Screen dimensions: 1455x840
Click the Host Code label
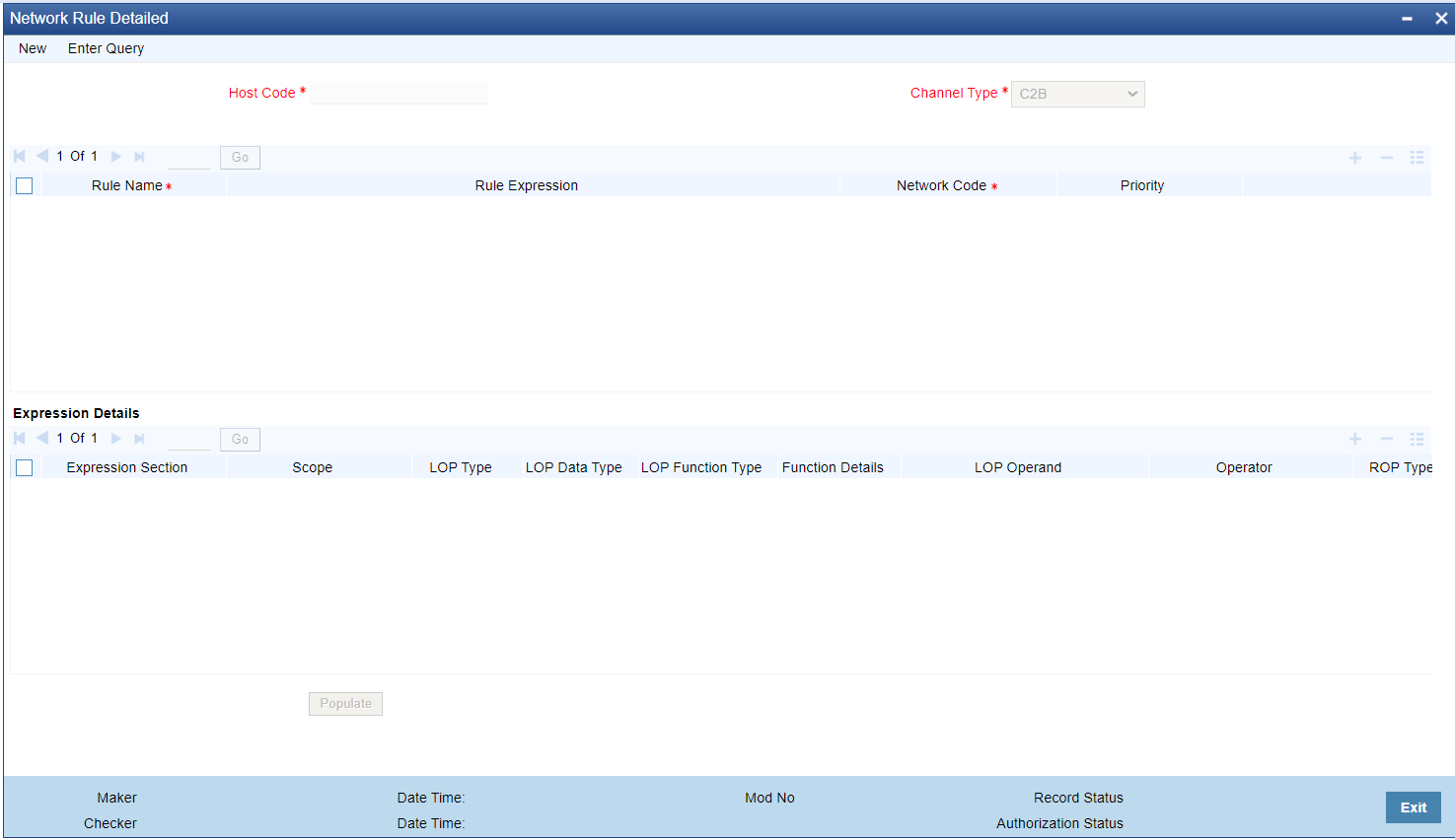coord(261,93)
